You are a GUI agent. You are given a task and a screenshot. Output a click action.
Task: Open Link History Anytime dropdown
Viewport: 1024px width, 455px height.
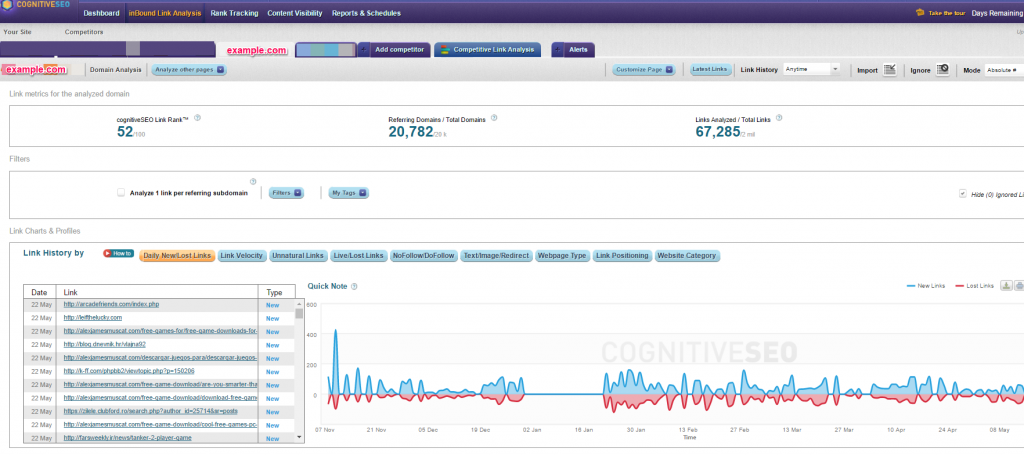pos(812,69)
